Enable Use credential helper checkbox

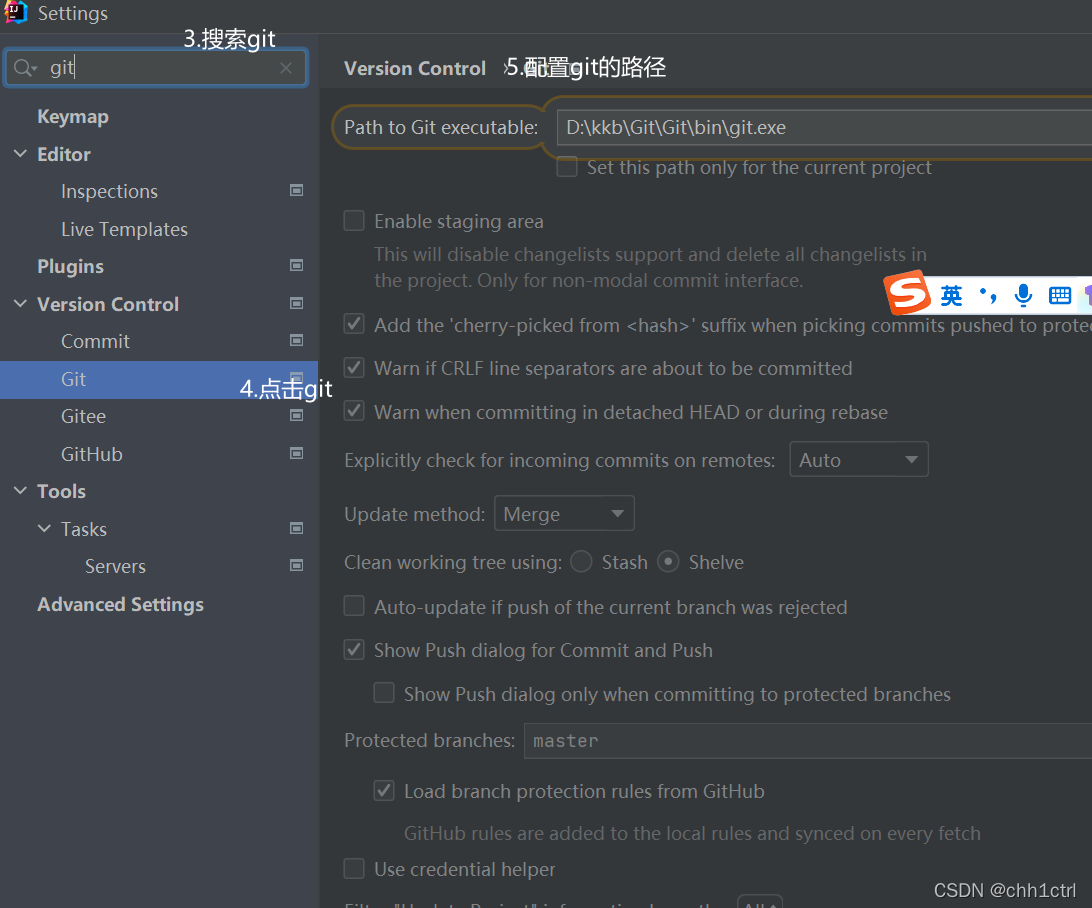point(354,868)
